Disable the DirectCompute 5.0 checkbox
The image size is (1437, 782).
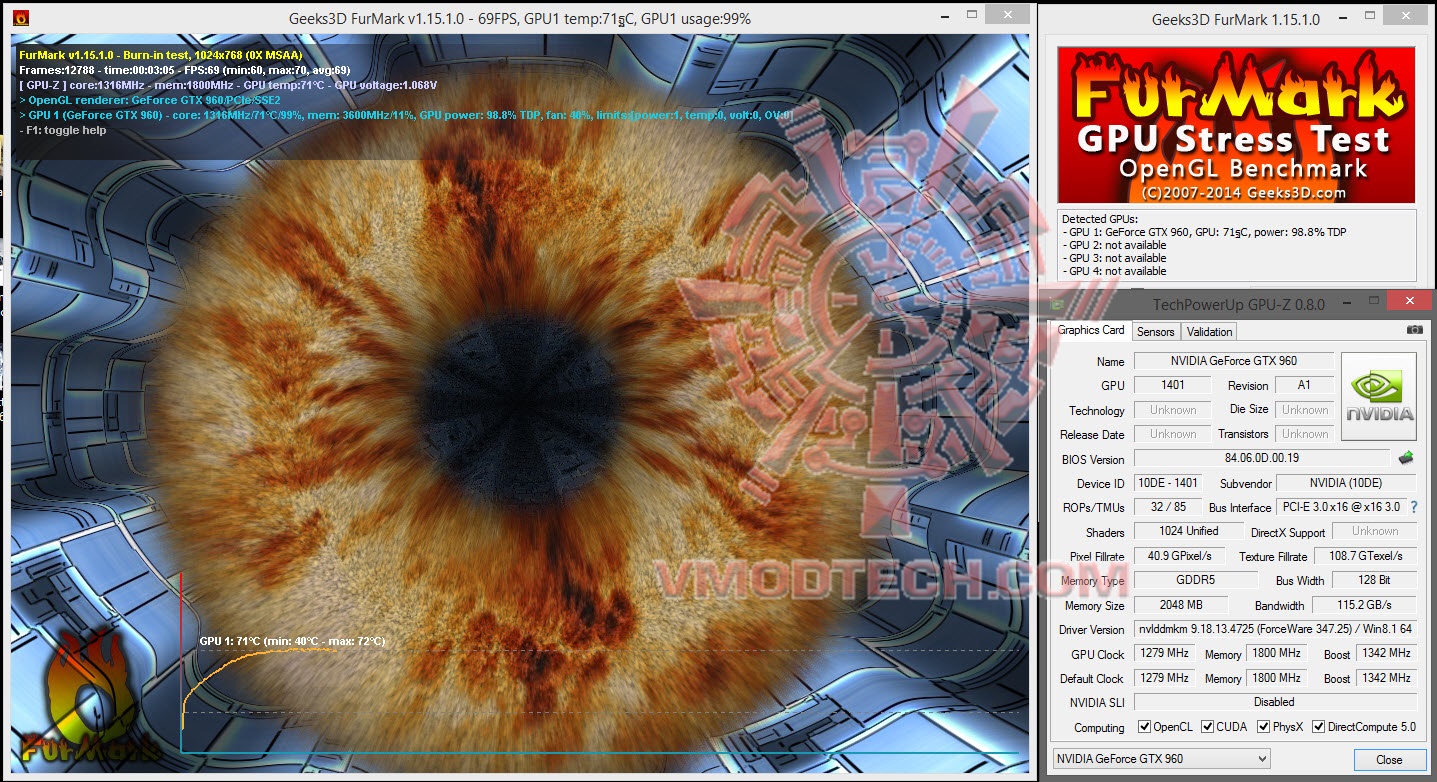(x=1319, y=727)
